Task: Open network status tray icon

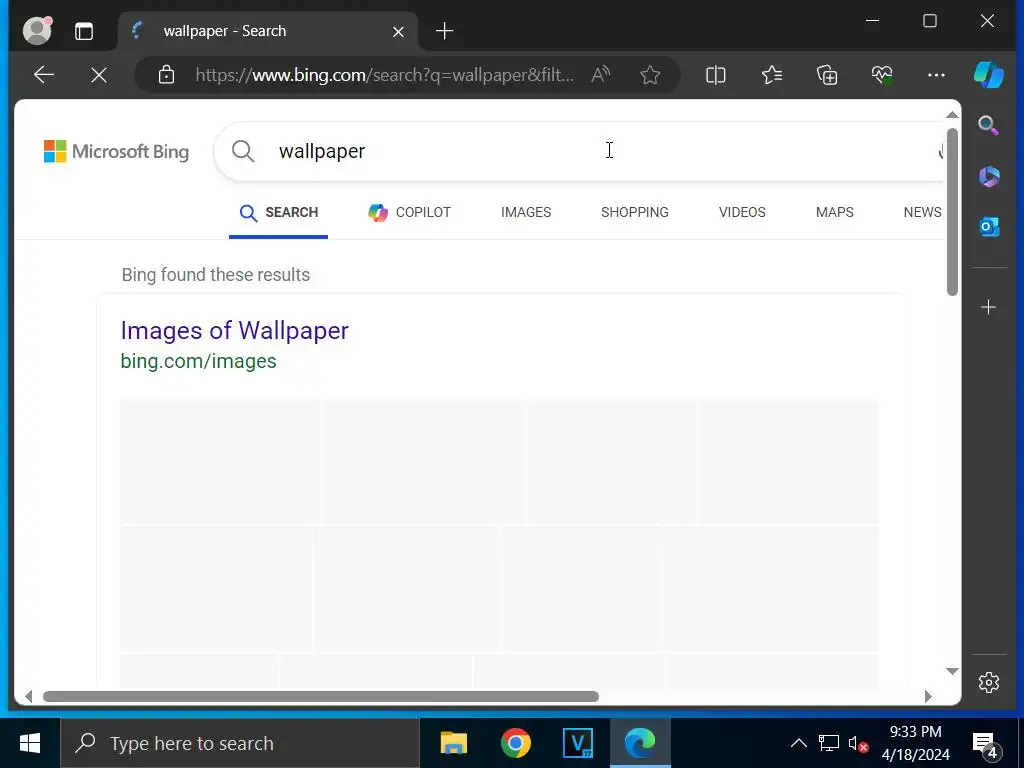Action: tap(829, 743)
